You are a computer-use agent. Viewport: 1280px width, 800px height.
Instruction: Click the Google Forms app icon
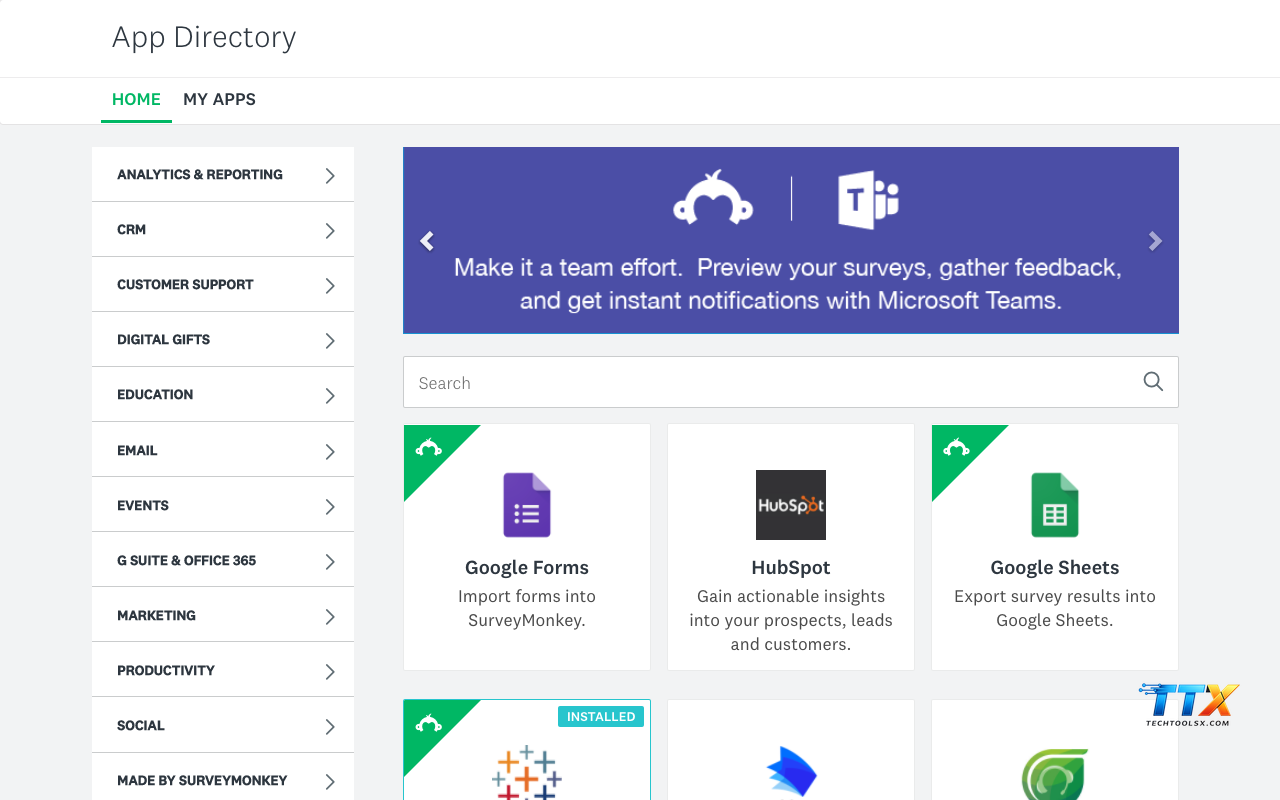click(x=527, y=505)
